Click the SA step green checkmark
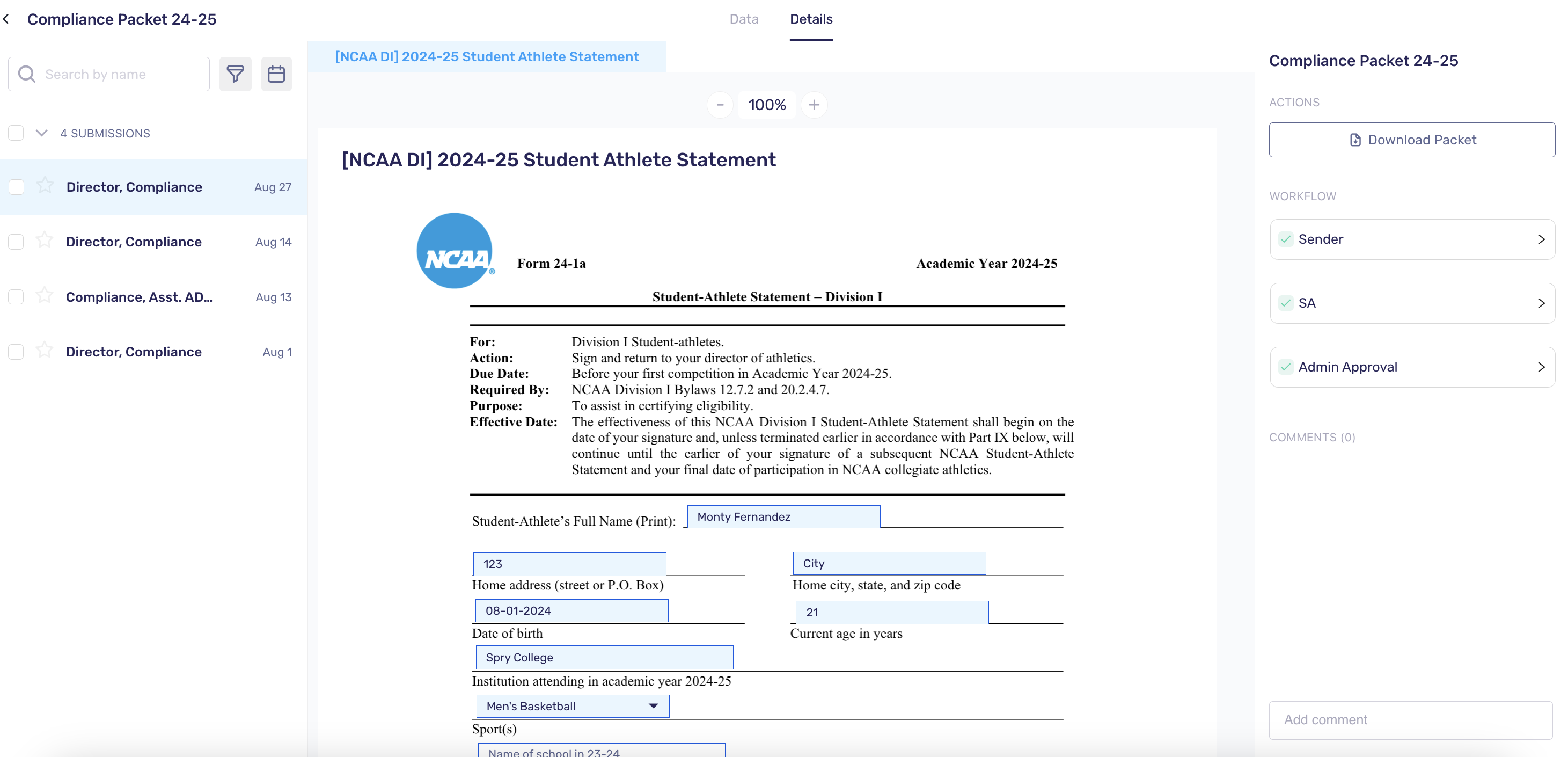 click(x=1286, y=303)
